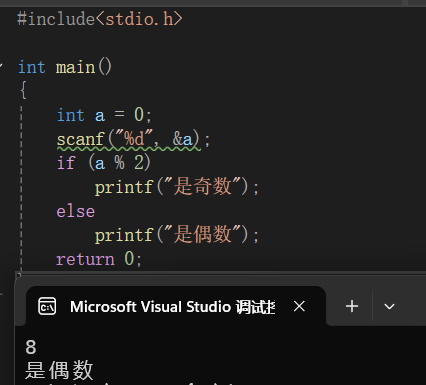Click the input value 8 in console
Screen dimensions: 426x385
pyautogui.click(x=31, y=347)
